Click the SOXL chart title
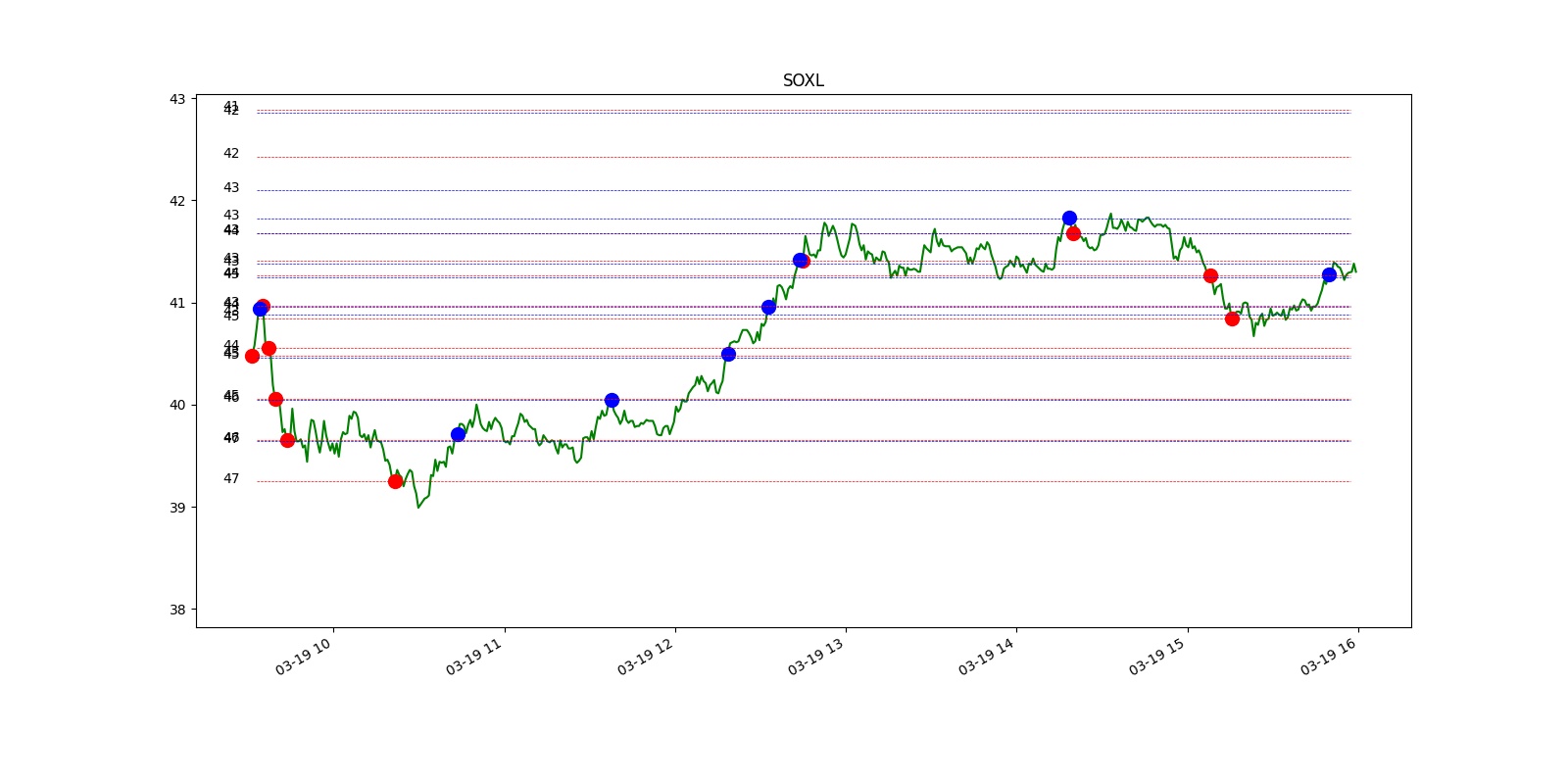The width and height of the screenshot is (1568, 784). [803, 80]
